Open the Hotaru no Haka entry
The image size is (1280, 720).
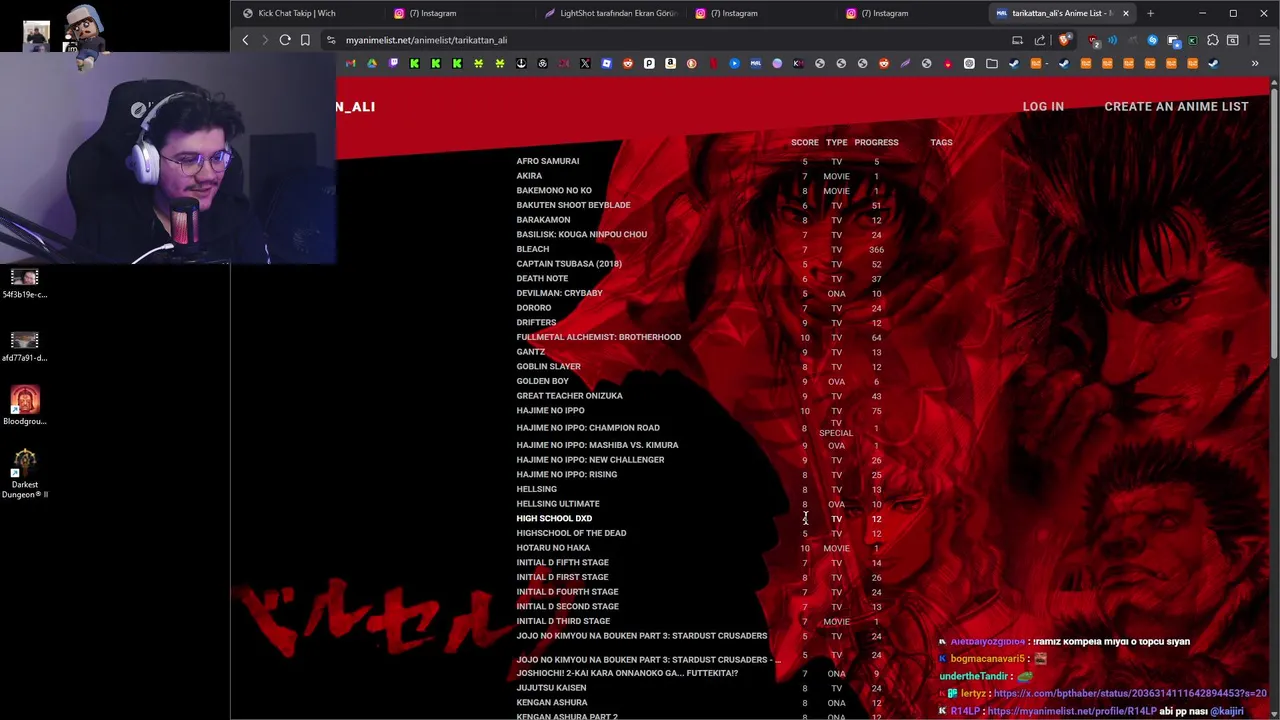pos(553,548)
